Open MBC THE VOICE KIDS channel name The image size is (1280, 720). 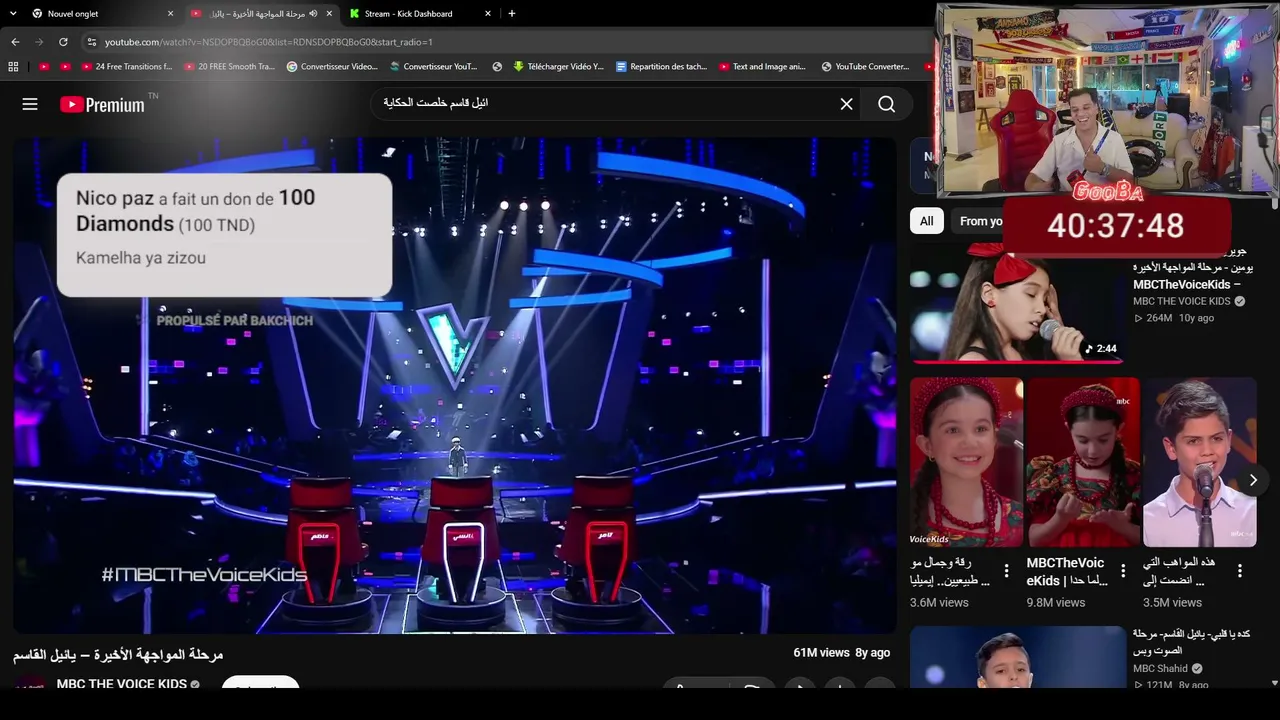[121, 684]
